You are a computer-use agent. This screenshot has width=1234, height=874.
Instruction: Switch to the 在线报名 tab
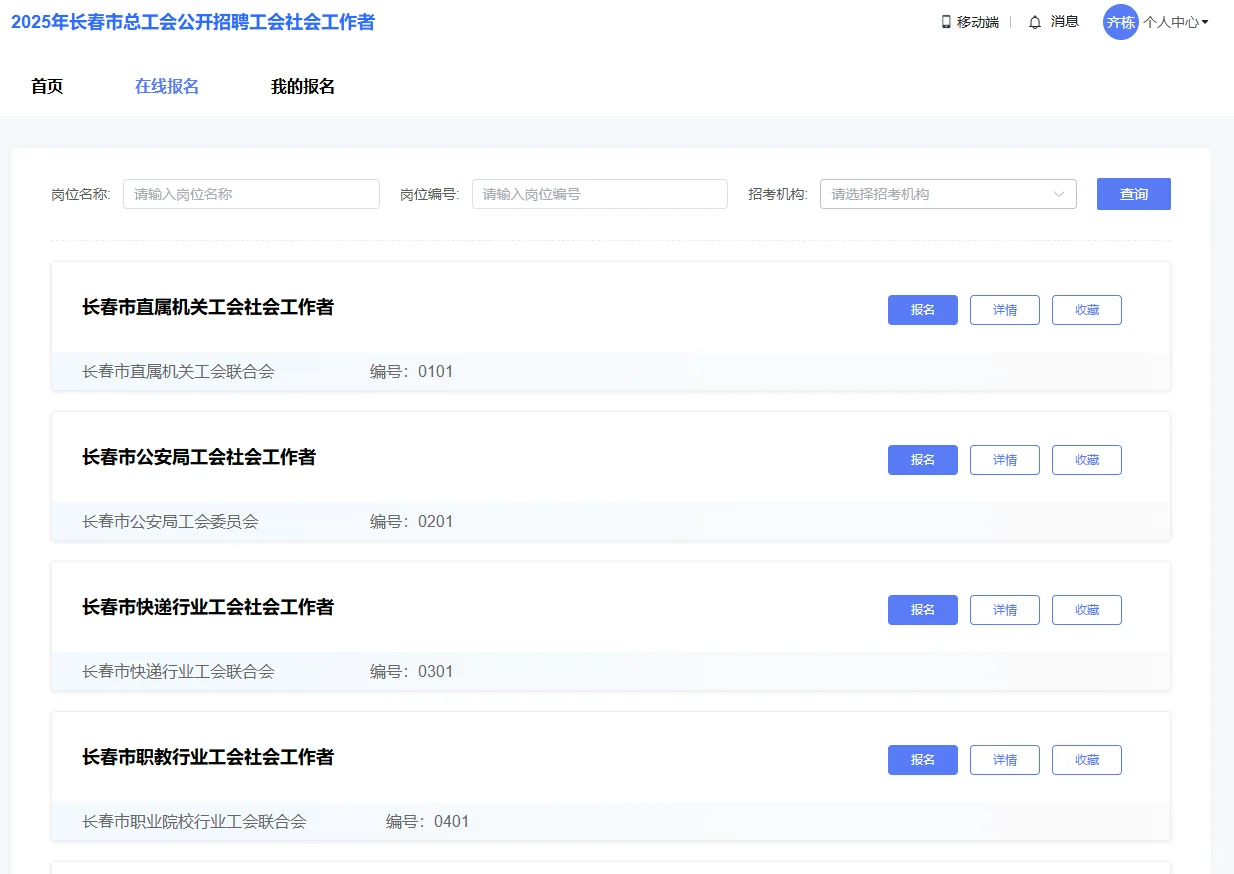[x=165, y=86]
